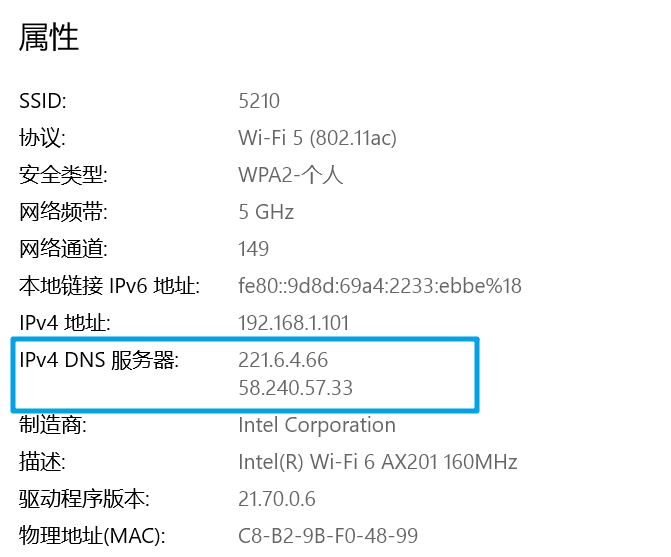
Task: Click the secondary DNS server 58.240.57.33
Action: [x=296, y=386]
